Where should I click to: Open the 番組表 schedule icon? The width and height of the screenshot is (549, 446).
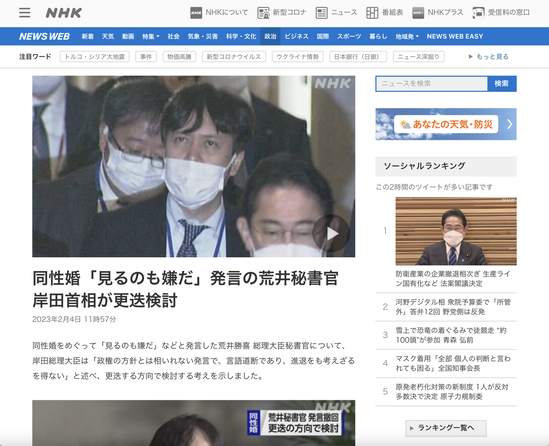372,13
